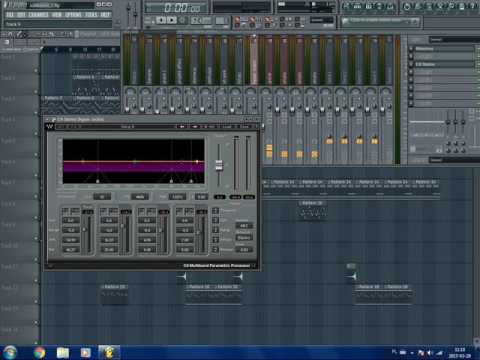Open the piano roll shortcut icon
The width and height of the screenshot is (480, 360).
pyautogui.click(x=368, y=6)
